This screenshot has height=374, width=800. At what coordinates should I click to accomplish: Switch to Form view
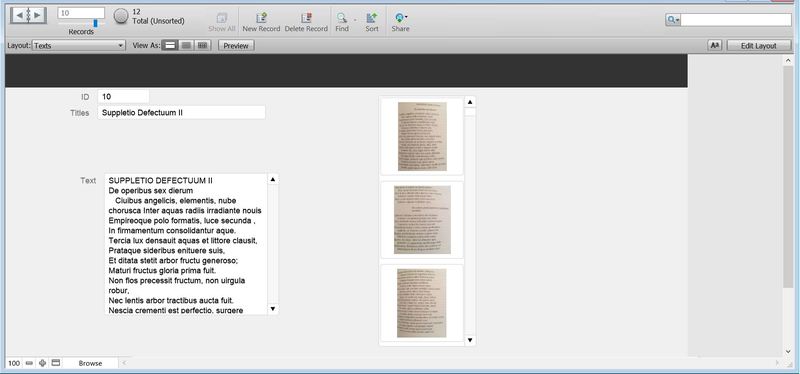click(x=170, y=45)
